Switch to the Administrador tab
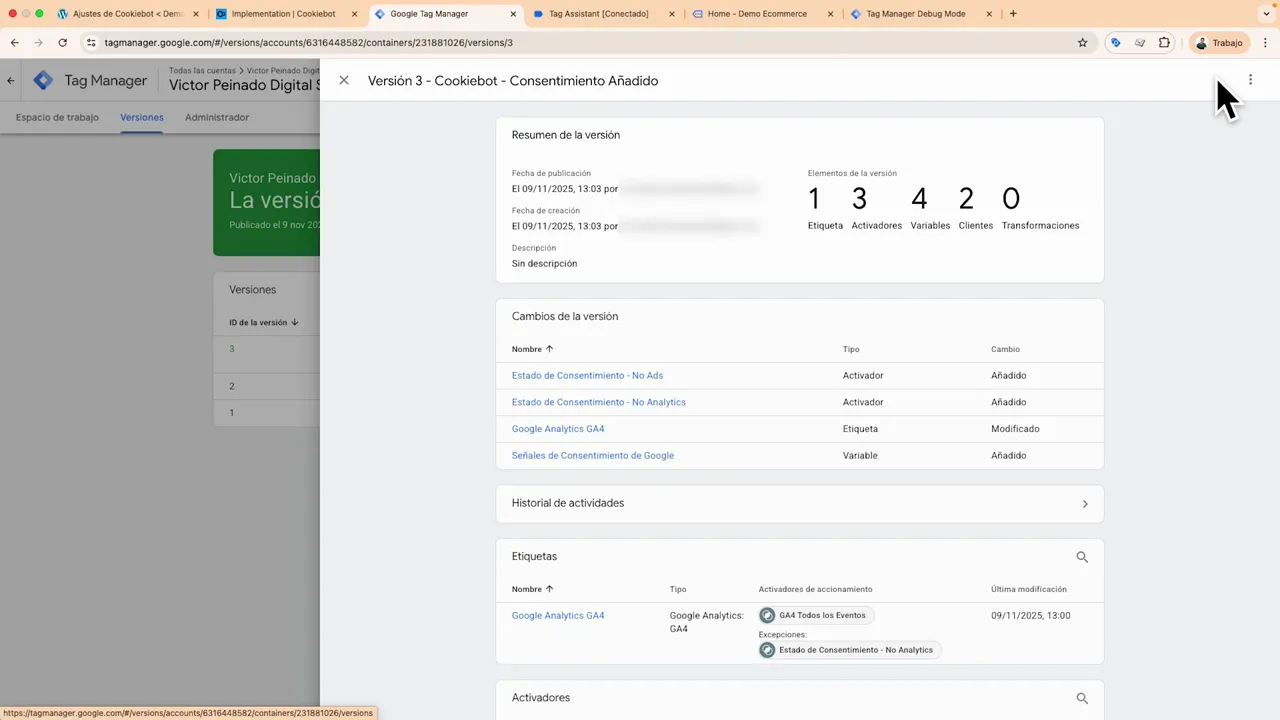 216,117
